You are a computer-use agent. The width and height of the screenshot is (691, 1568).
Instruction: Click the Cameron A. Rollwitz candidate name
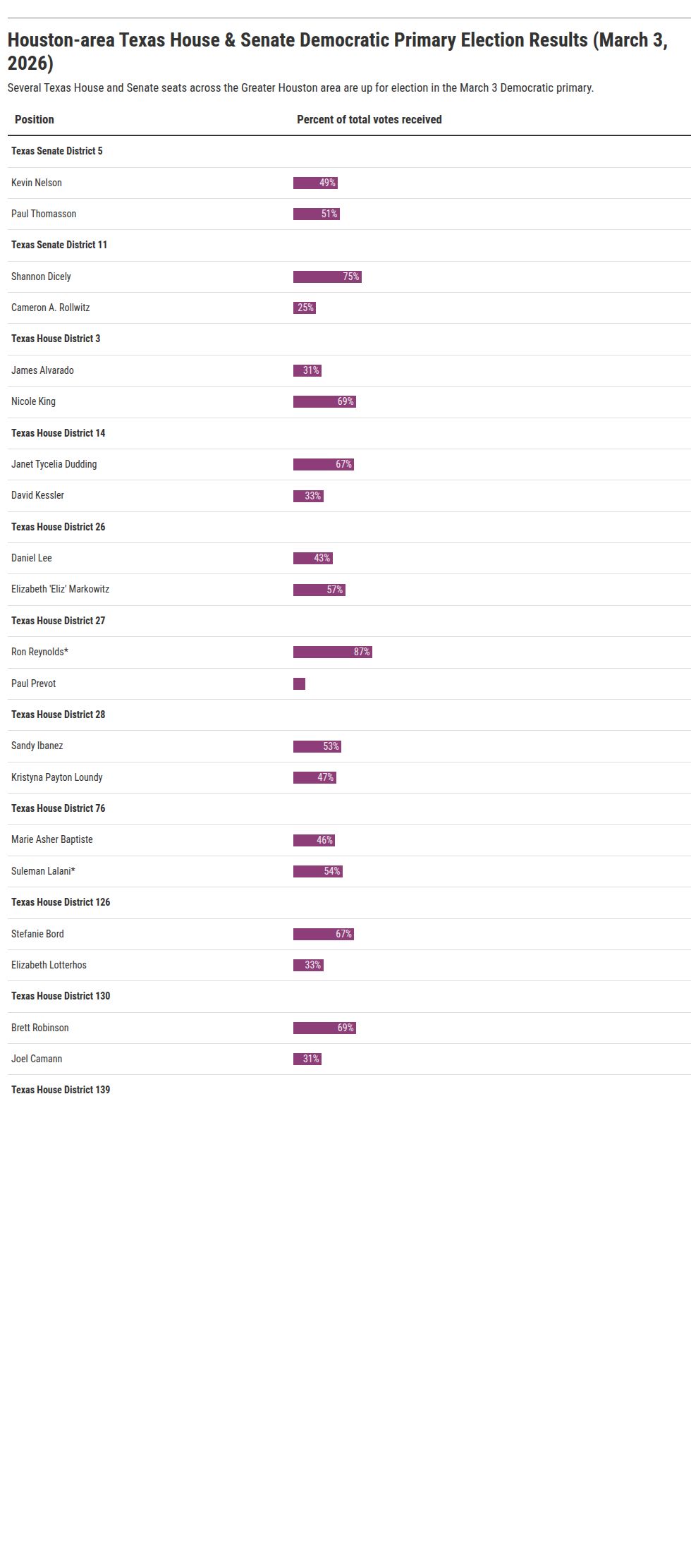pyautogui.click(x=50, y=308)
